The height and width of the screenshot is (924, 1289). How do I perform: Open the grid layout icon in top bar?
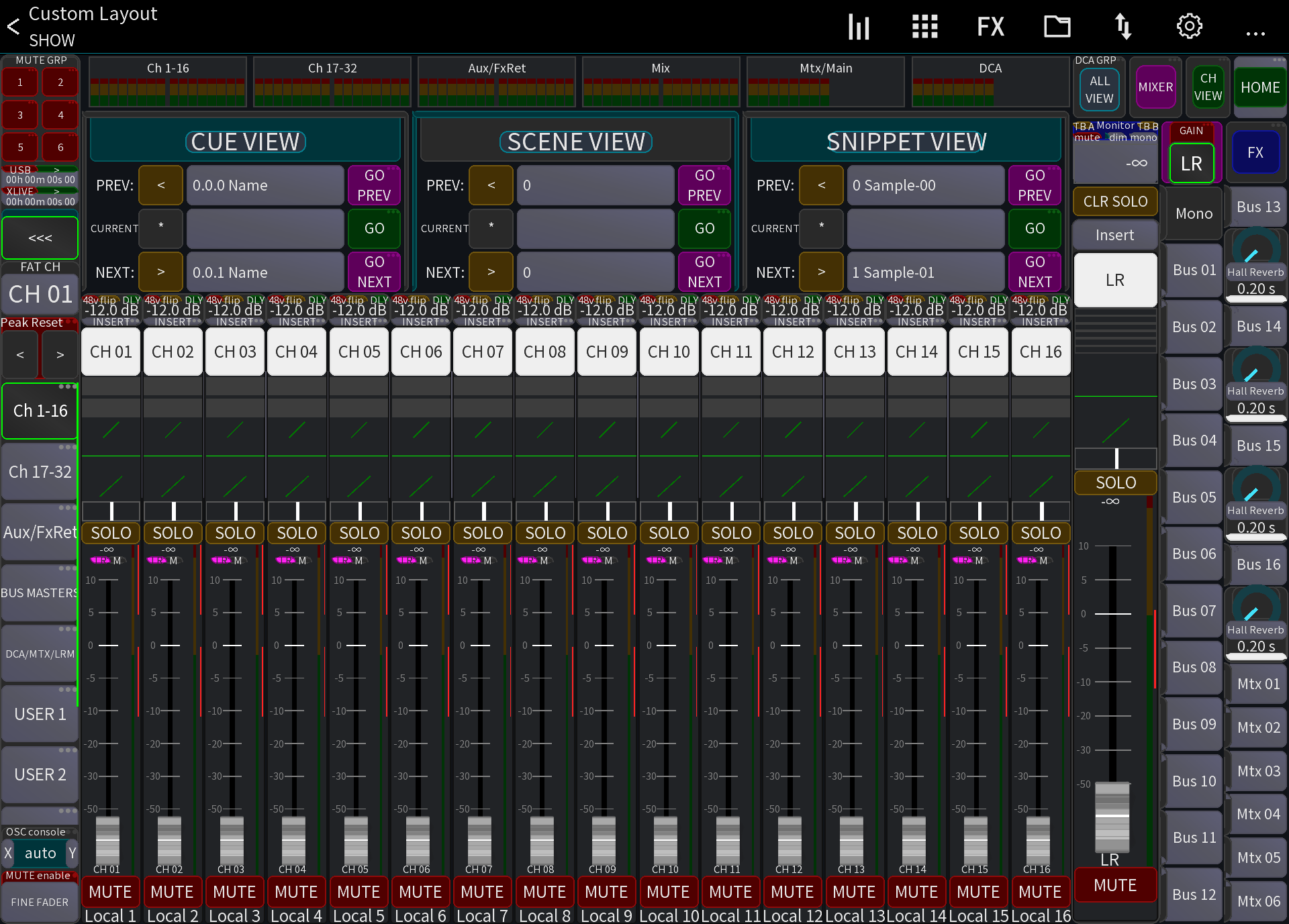(x=924, y=27)
